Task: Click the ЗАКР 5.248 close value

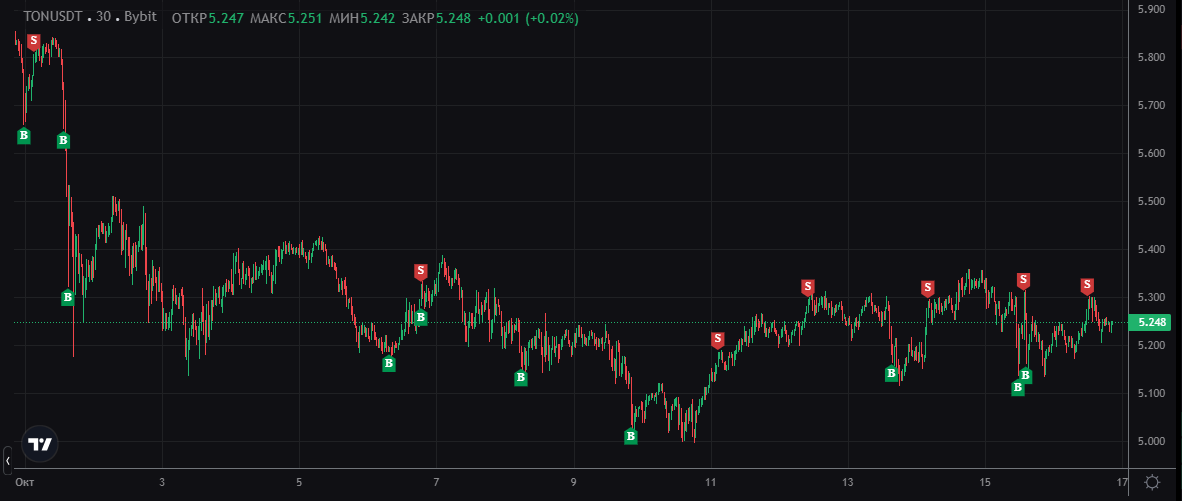Action: point(436,18)
